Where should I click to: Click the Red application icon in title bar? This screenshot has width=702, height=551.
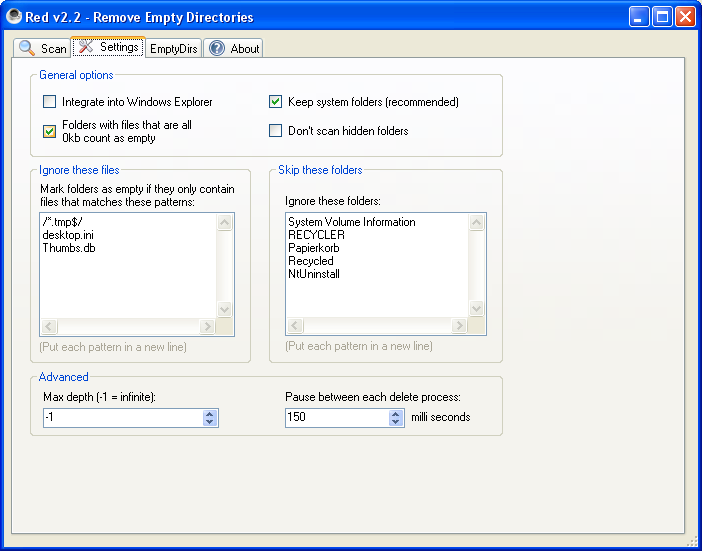coord(14,17)
